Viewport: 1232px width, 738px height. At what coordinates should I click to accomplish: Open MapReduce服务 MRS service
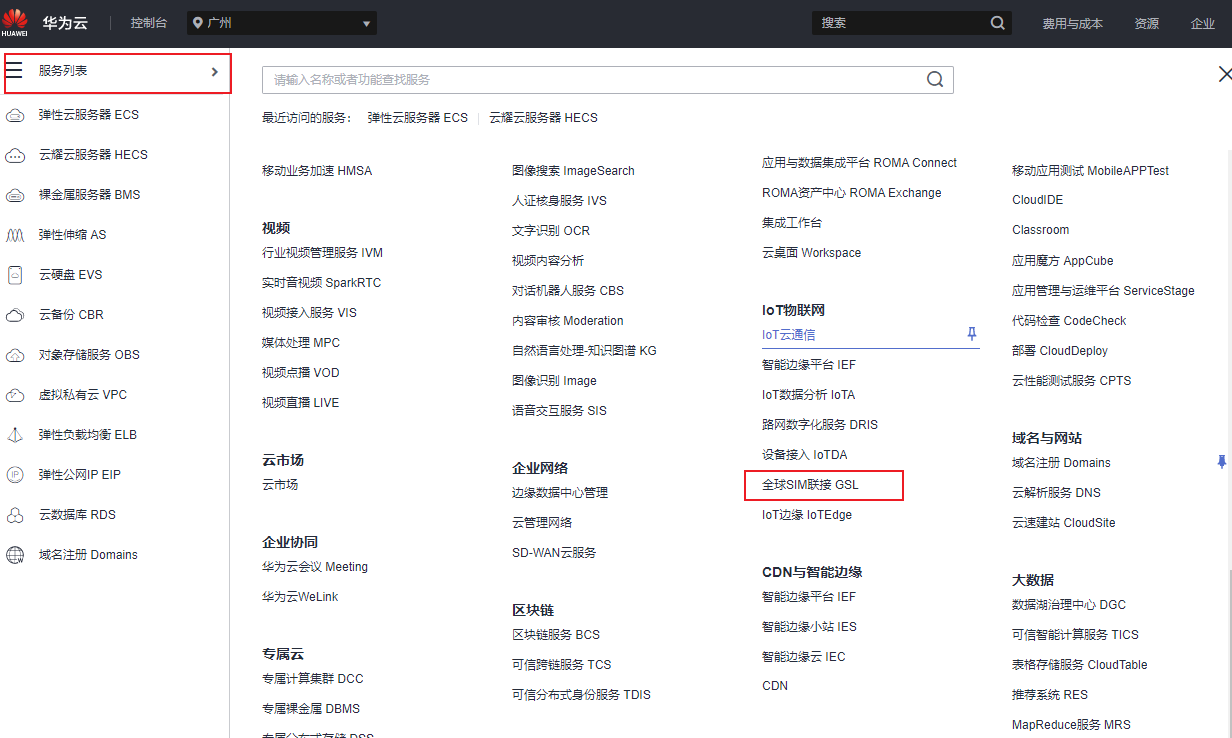click(1071, 725)
